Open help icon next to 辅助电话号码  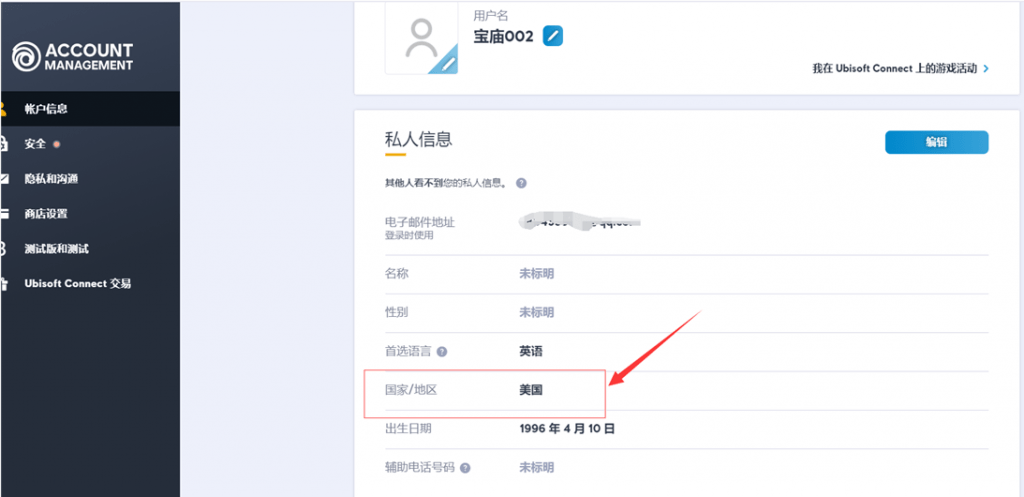click(465, 468)
